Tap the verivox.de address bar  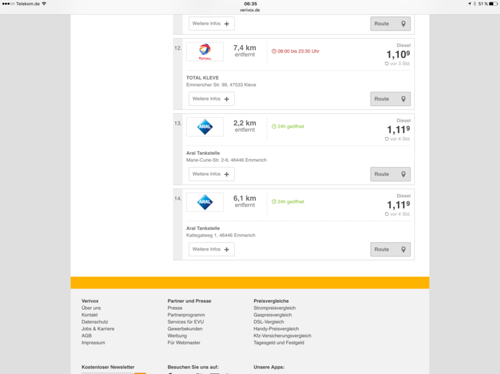250,10
